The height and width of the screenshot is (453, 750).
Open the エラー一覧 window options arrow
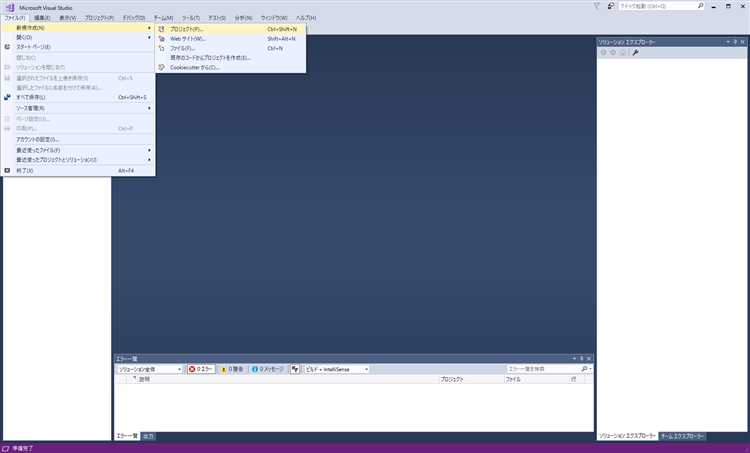(x=574, y=358)
